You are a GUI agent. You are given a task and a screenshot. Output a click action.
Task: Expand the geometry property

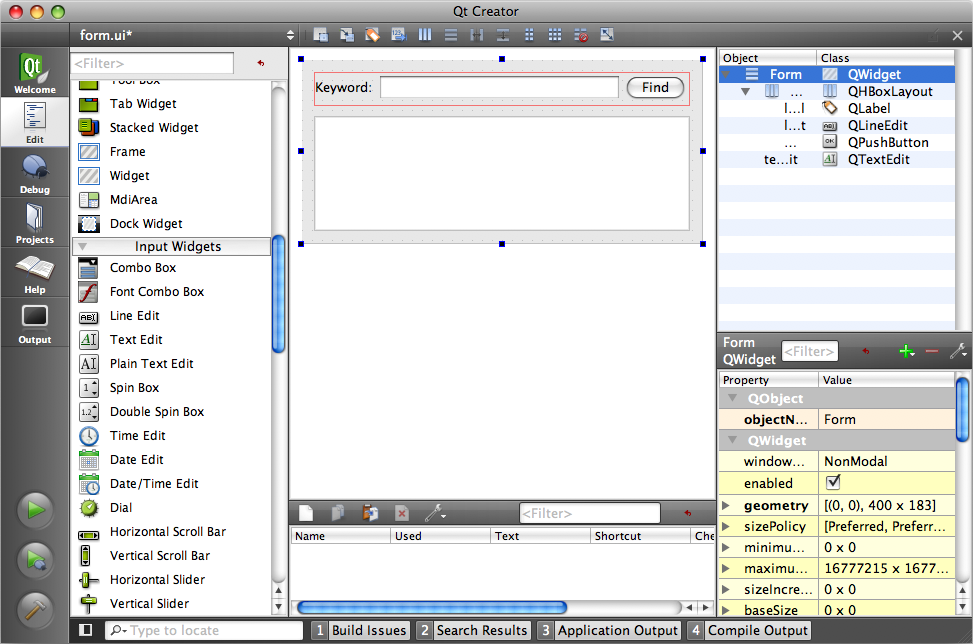coord(727,505)
